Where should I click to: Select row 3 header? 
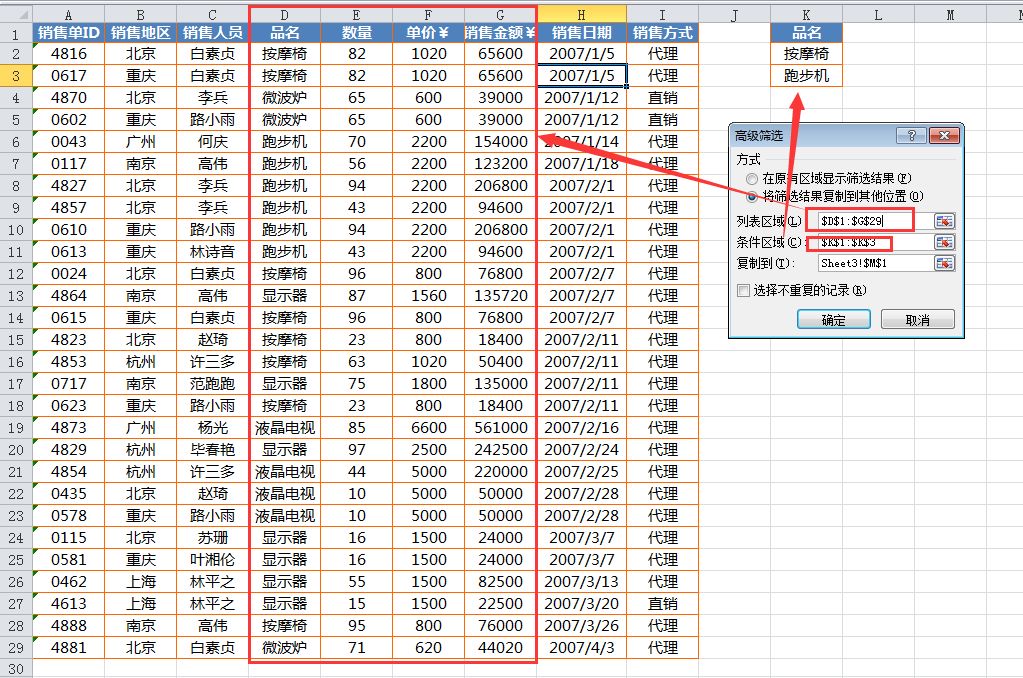[x=16, y=76]
